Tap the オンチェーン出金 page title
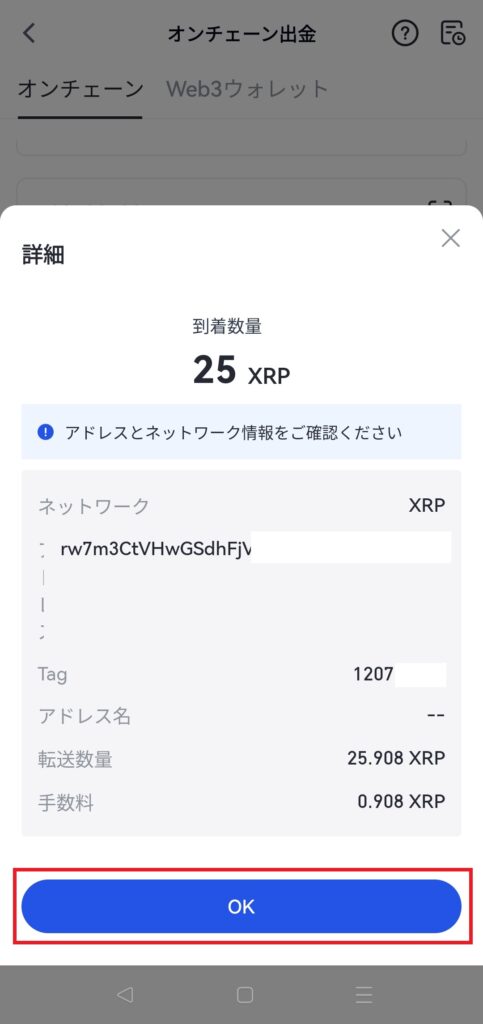Viewport: 483px width, 1024px height. pyautogui.click(x=242, y=35)
